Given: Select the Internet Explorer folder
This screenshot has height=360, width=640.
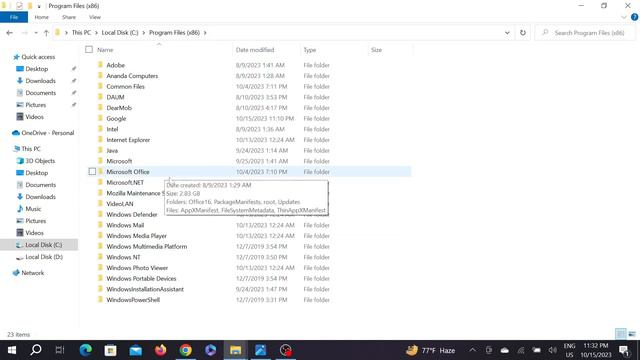Looking at the screenshot, I should click(128, 140).
